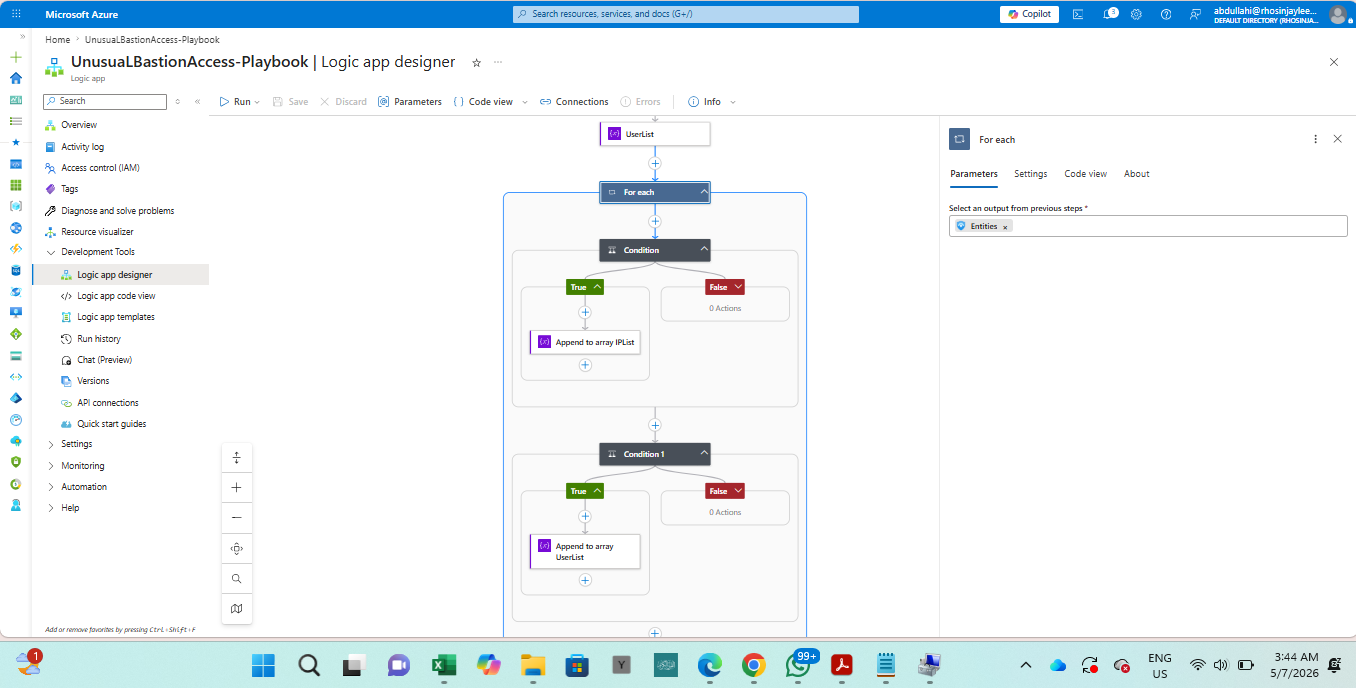The width and height of the screenshot is (1356, 688).
Task: Open the portal settings gear
Action: pos(1136,14)
